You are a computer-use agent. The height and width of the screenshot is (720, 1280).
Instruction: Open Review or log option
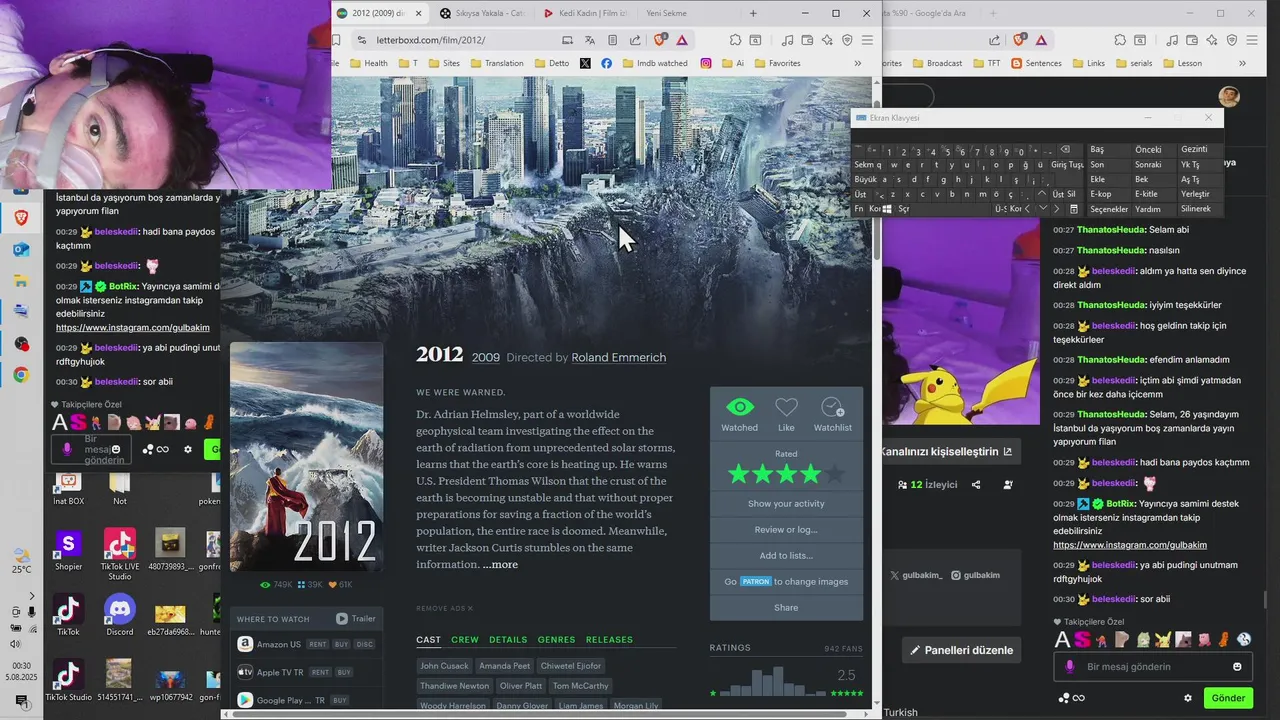tap(786, 530)
